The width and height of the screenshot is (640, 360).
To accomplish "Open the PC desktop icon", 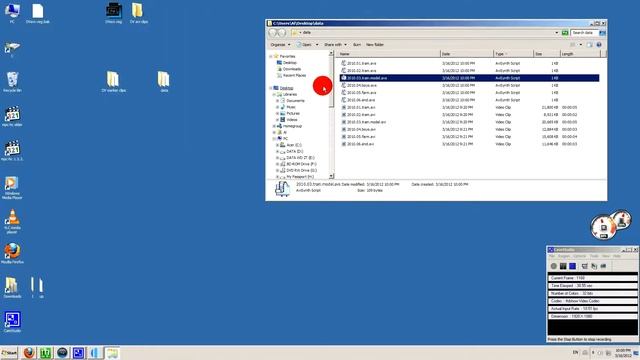I will pyautogui.click(x=12, y=13).
